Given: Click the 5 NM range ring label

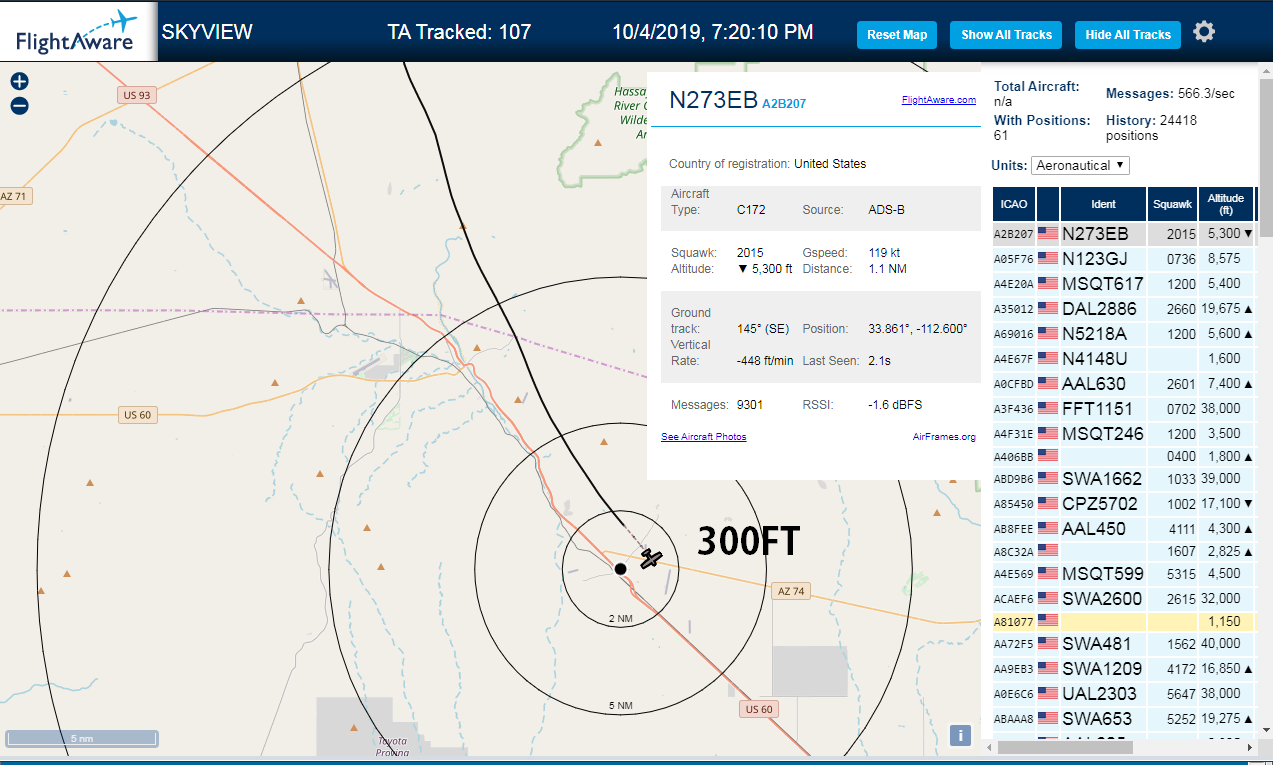Looking at the screenshot, I should [620, 706].
